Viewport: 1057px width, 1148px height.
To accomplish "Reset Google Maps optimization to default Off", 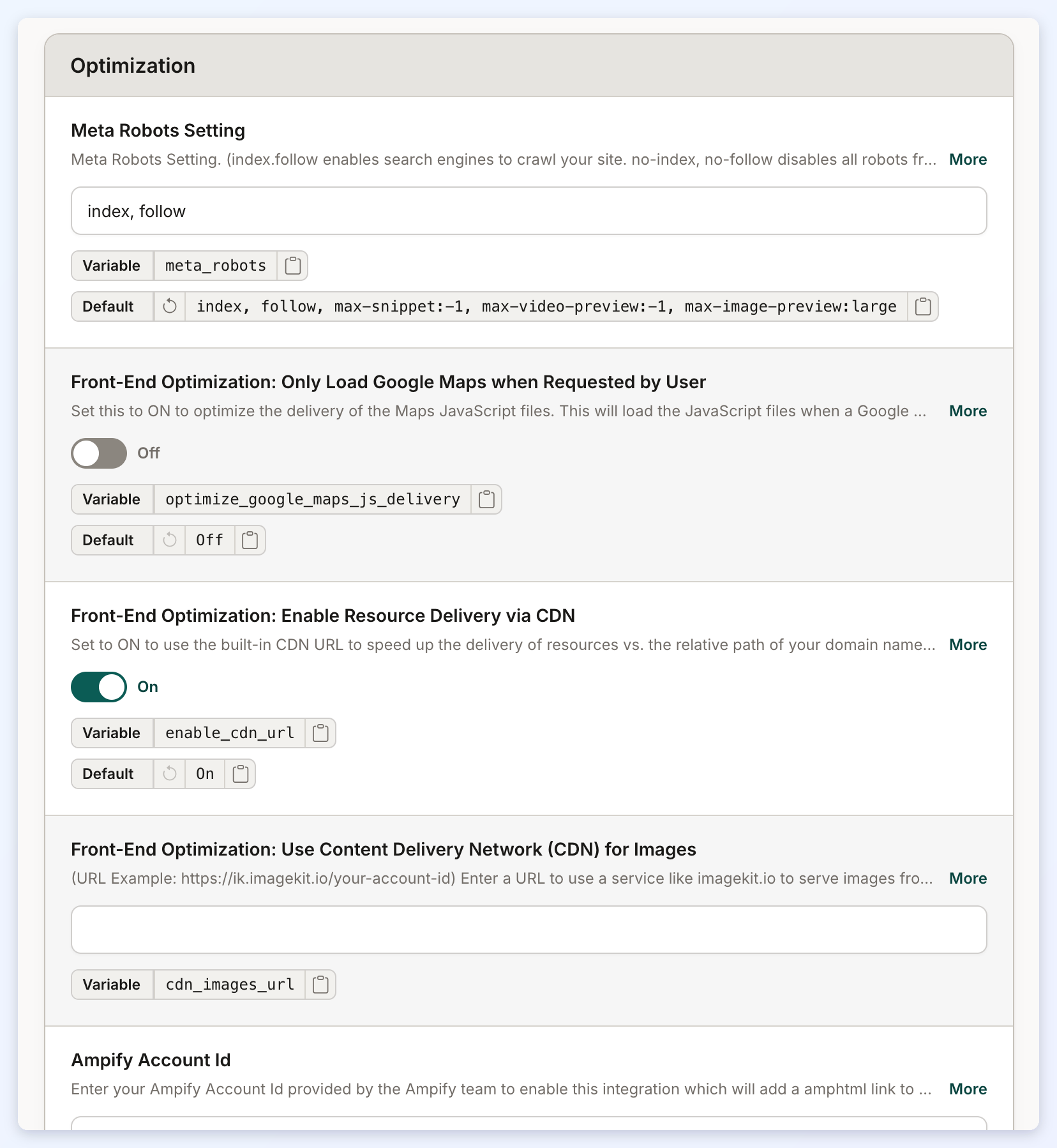I will tap(170, 540).
